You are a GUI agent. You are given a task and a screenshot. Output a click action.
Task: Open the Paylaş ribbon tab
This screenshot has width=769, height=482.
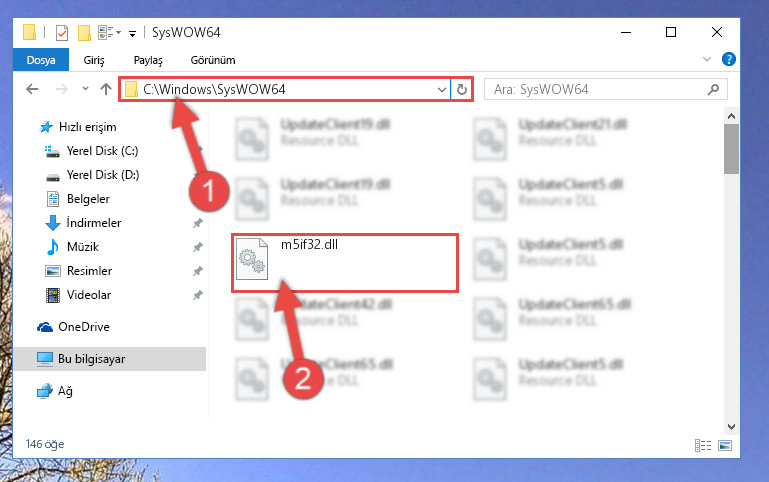tap(148, 60)
